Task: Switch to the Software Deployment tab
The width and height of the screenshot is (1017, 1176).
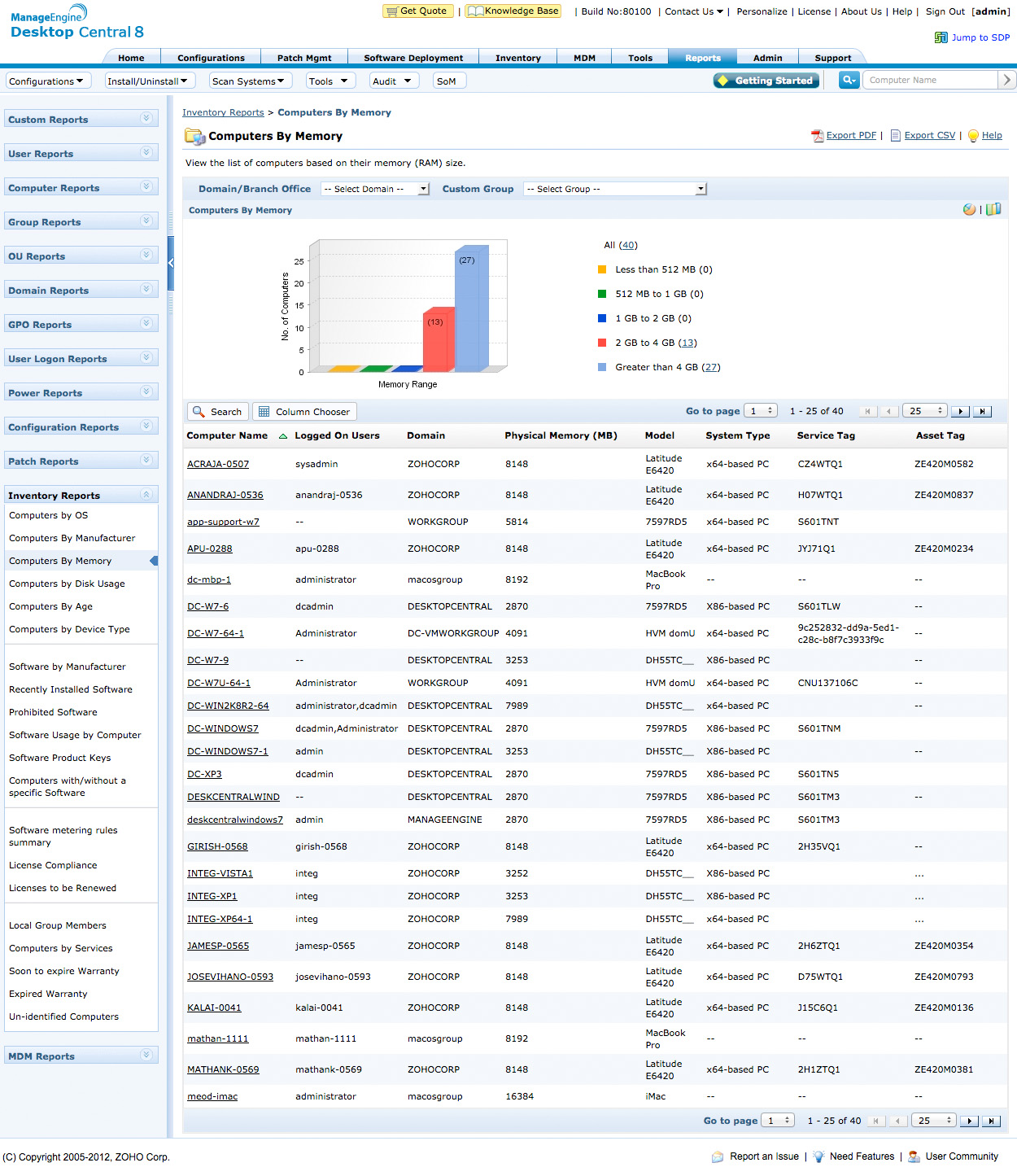Action: [x=413, y=58]
